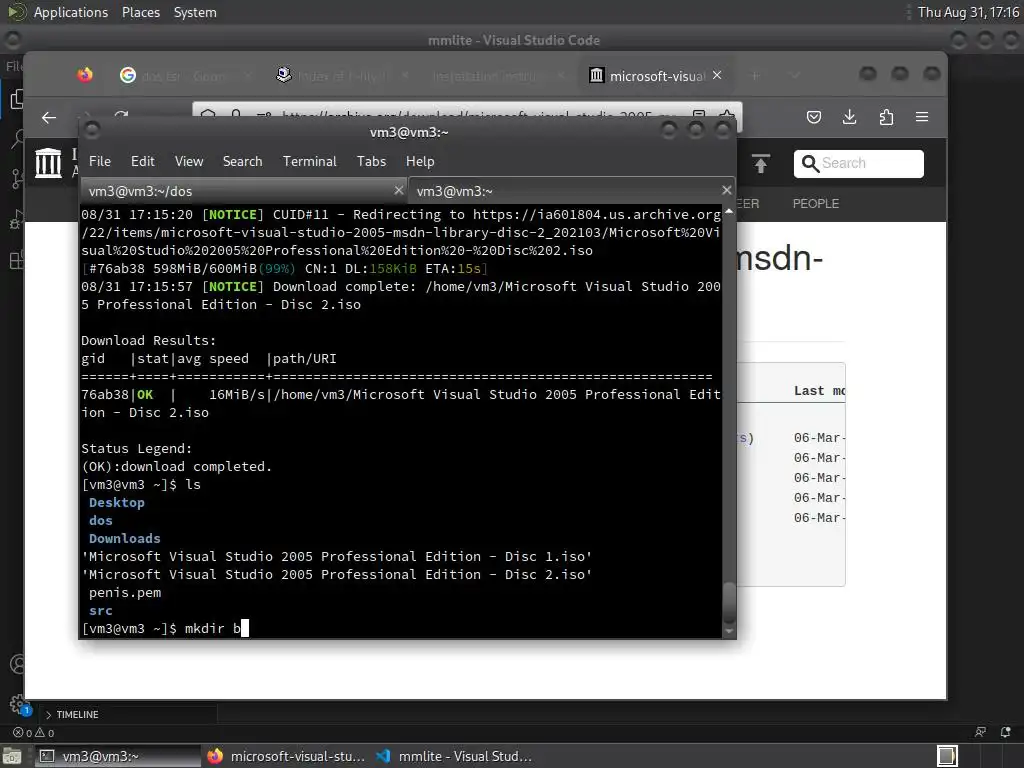The image size is (1024, 768).
Task: Open PEOPLE link on archive page
Action: [x=816, y=204]
